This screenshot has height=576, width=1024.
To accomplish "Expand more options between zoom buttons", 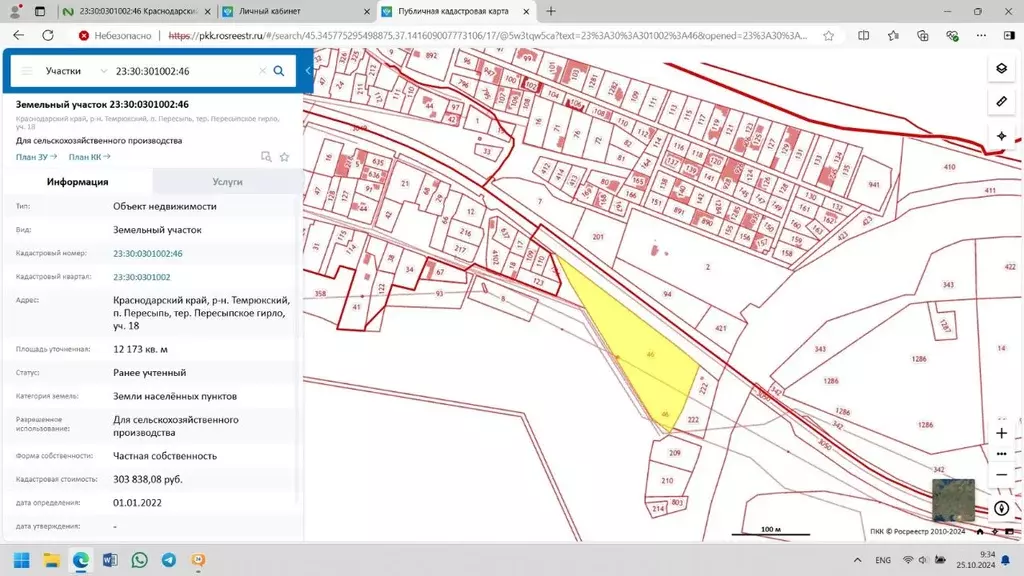I will click(1001, 454).
